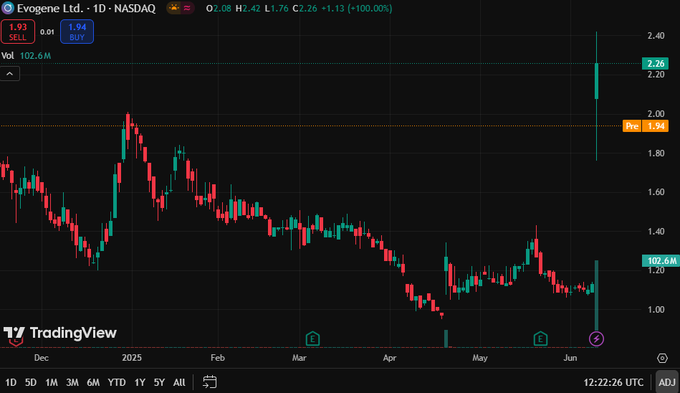Screen dimensions: 680x393
Task: Click the 0.01 spread value
Action: [x=47, y=32]
